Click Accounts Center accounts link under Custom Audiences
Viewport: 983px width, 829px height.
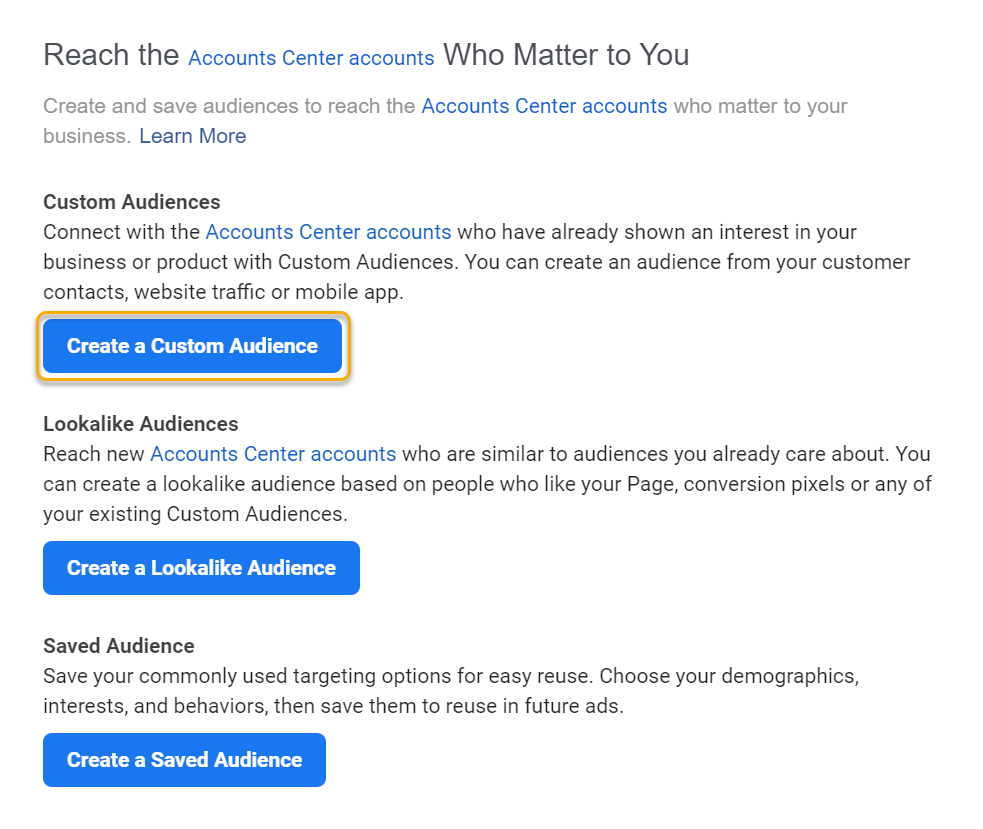(x=328, y=232)
